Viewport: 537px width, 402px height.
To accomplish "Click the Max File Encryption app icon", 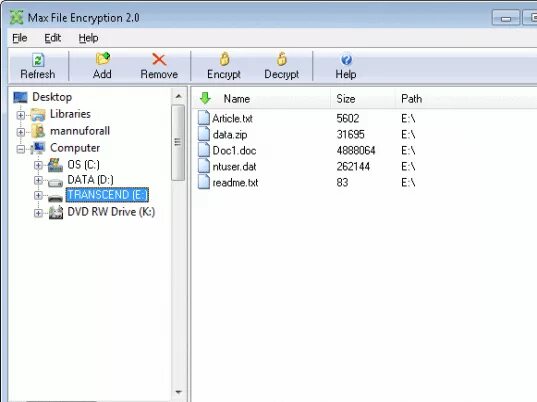I will [16, 17].
